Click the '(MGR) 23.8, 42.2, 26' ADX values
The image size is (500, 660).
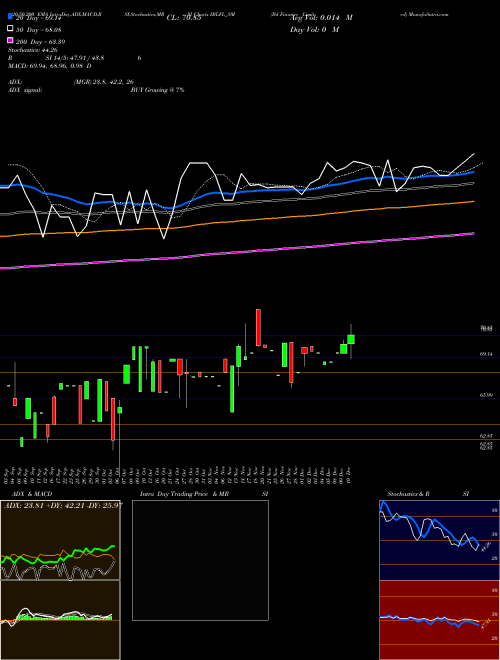[104, 82]
